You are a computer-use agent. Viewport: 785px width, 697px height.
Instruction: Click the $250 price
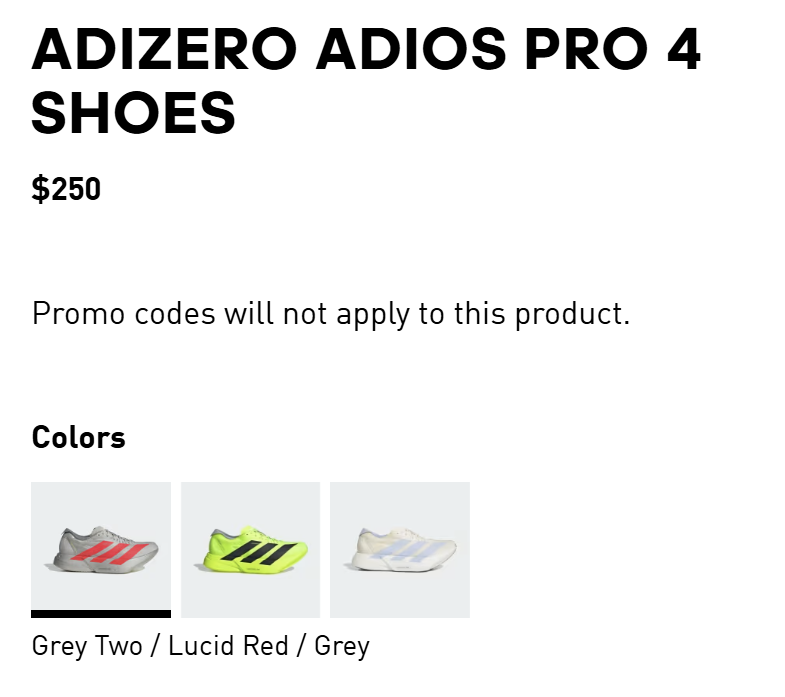point(66,189)
